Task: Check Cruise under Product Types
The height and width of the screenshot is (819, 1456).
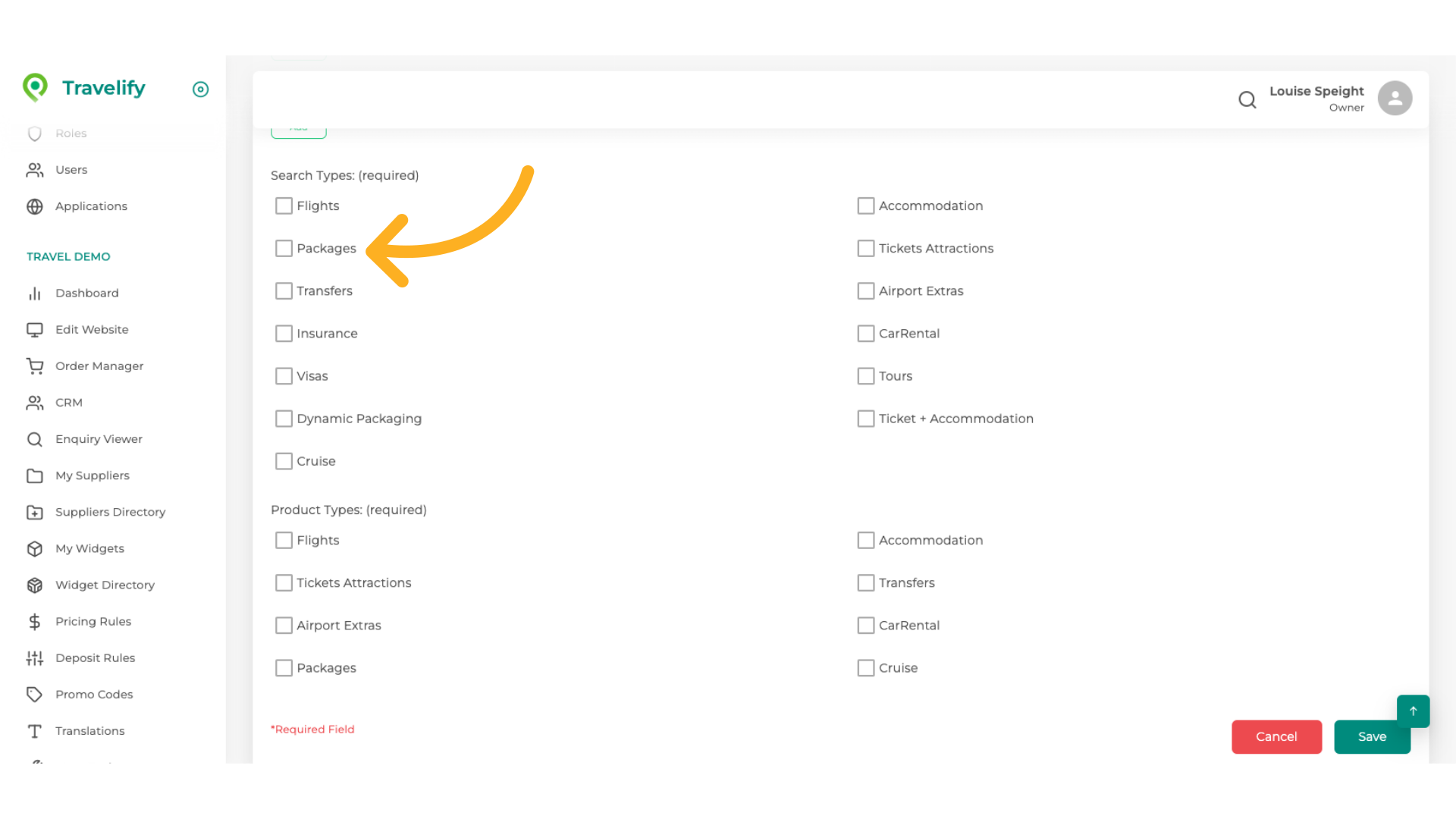Action: point(865,668)
